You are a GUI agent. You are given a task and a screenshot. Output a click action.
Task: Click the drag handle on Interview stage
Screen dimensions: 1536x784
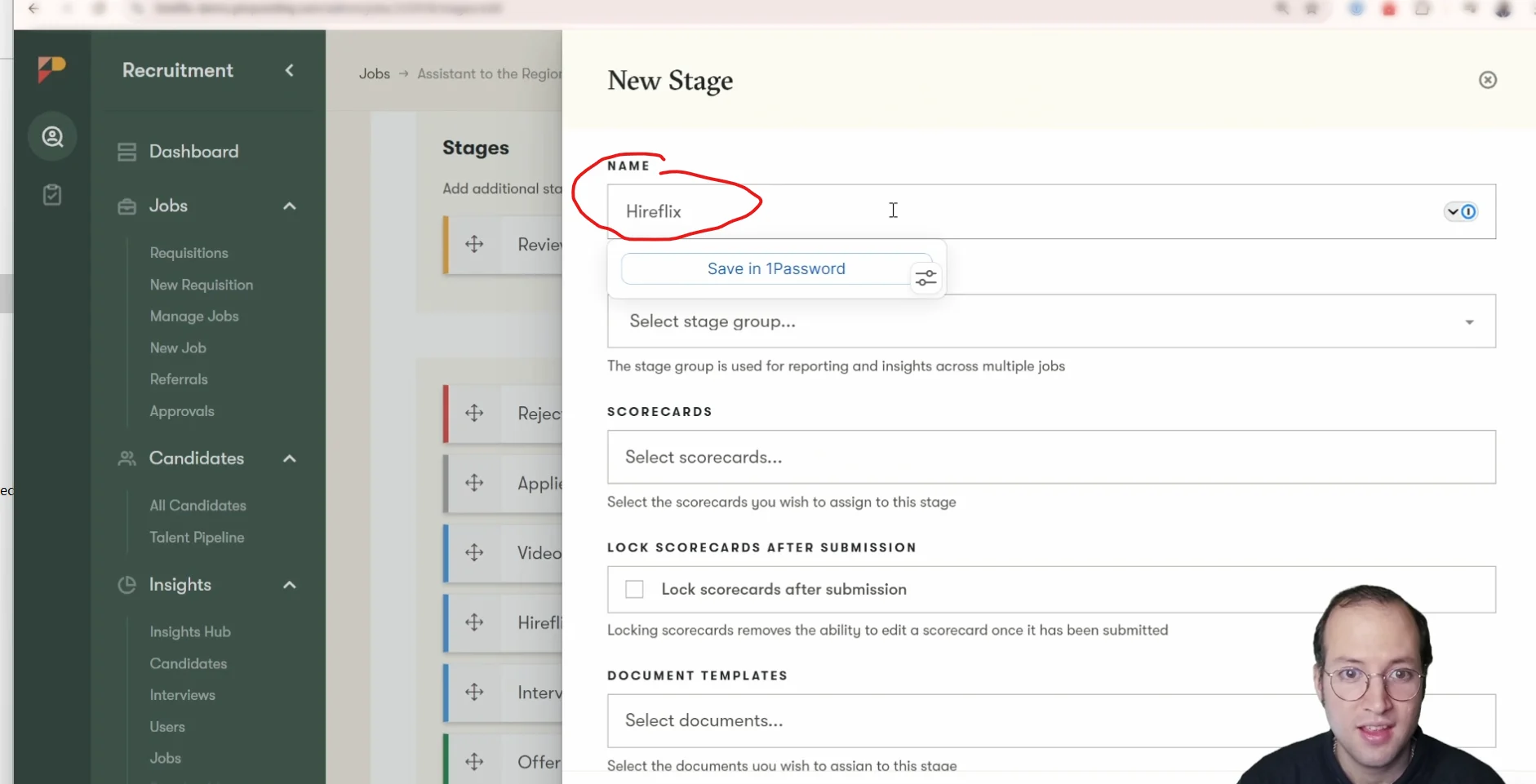[474, 692]
